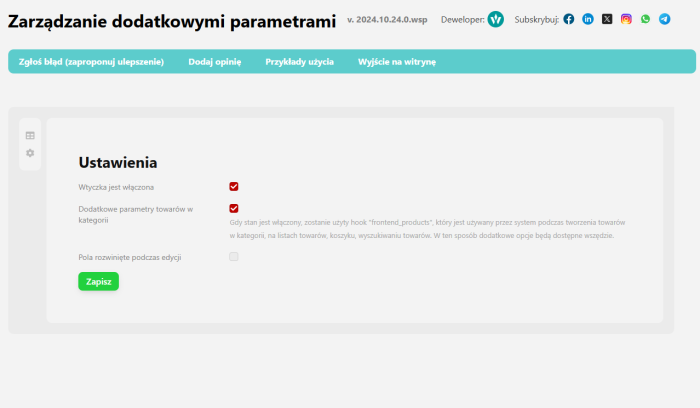Toggle 'Dodatkowe parametry towarów w kategorii' checkbox

click(x=233, y=208)
